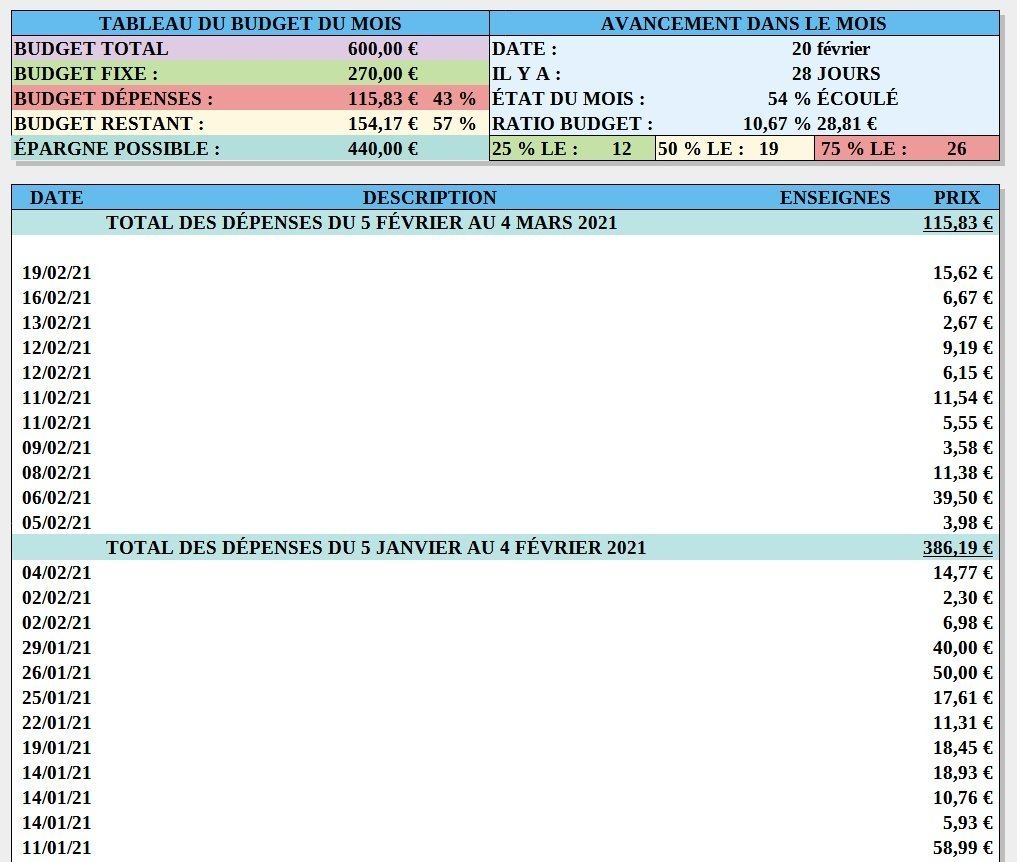Click the 54 % ÉCOULÉ status cell
This screenshot has height=862, width=1017.
833,99
